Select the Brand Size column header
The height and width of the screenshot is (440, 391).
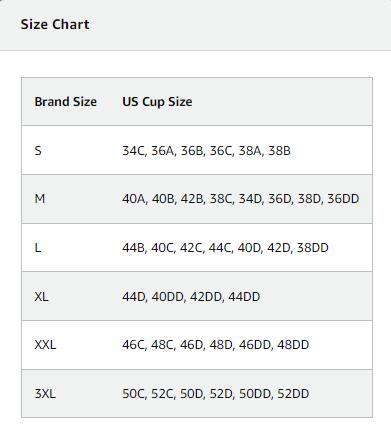click(66, 102)
